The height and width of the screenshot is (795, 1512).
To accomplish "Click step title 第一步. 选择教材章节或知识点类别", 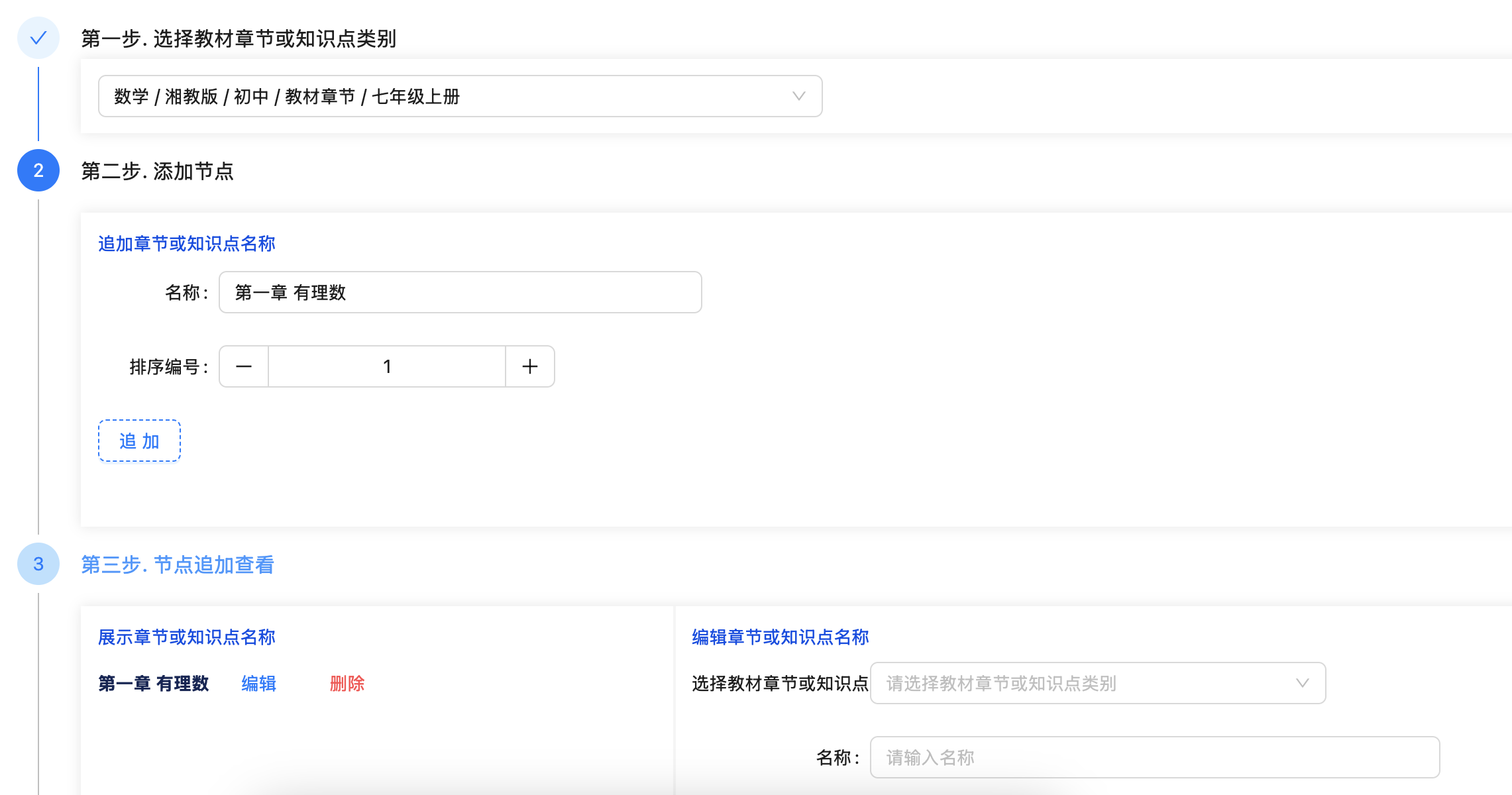I will [x=239, y=38].
